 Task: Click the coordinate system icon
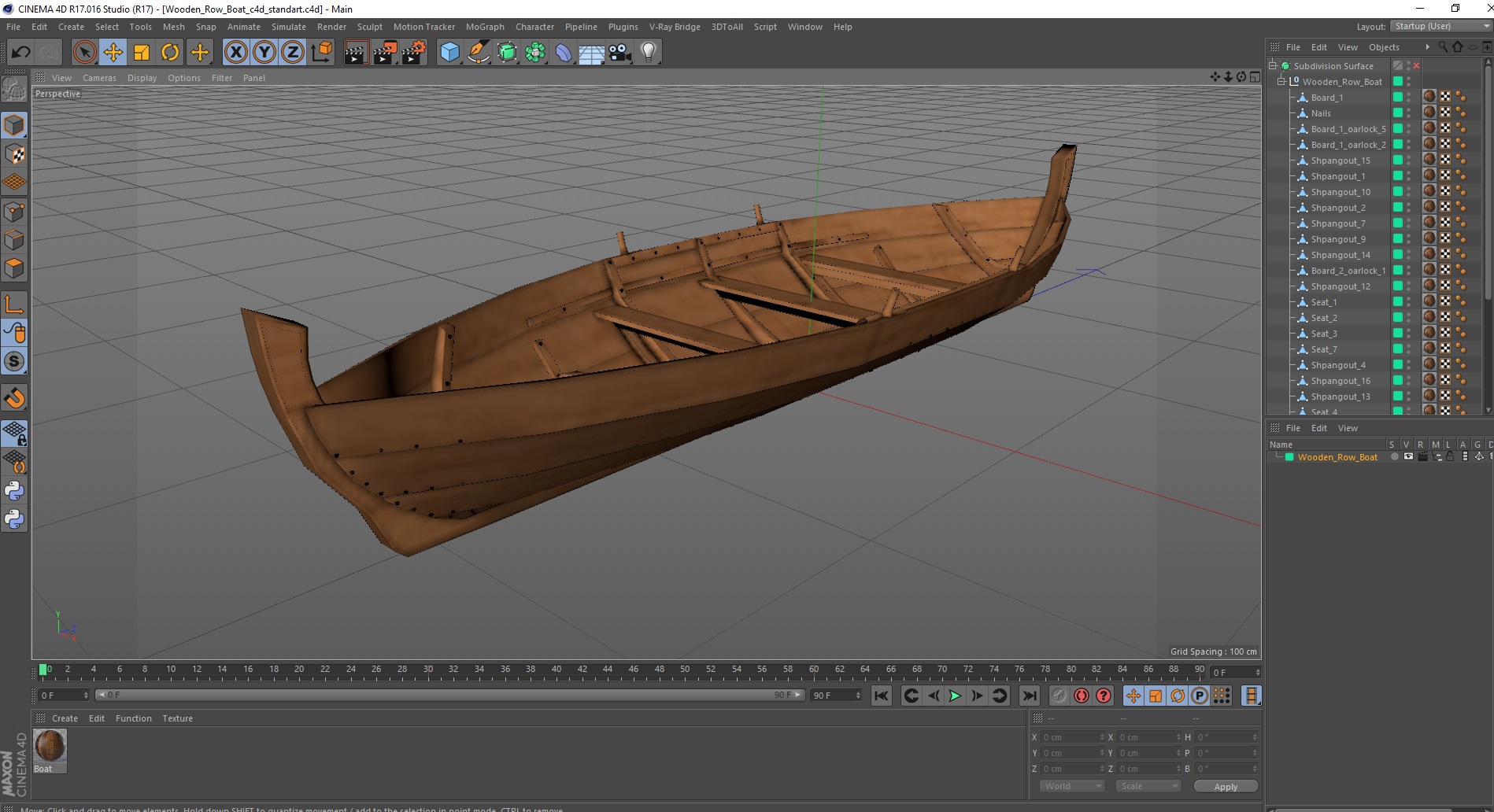(321, 53)
